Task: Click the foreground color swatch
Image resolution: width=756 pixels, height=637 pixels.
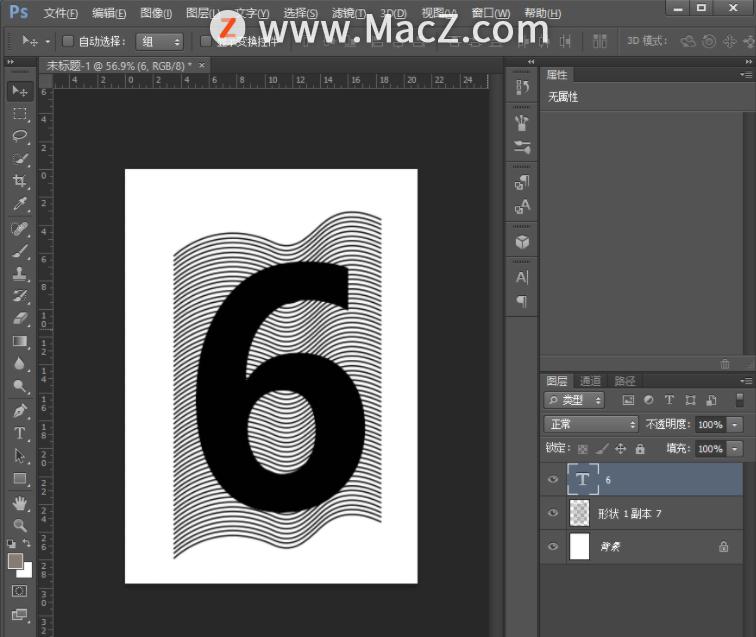Action: click(15, 561)
